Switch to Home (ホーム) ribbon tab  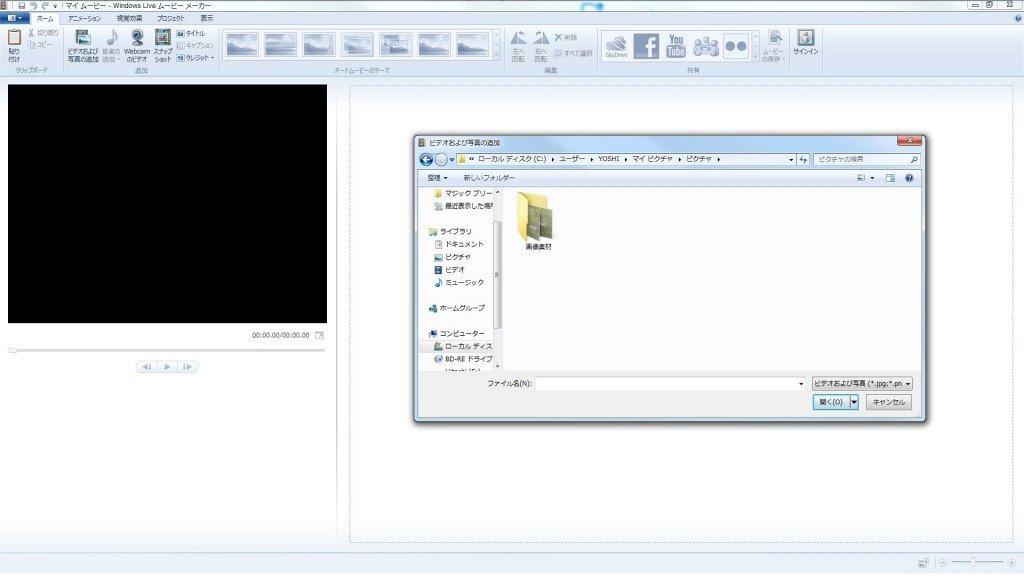point(45,18)
